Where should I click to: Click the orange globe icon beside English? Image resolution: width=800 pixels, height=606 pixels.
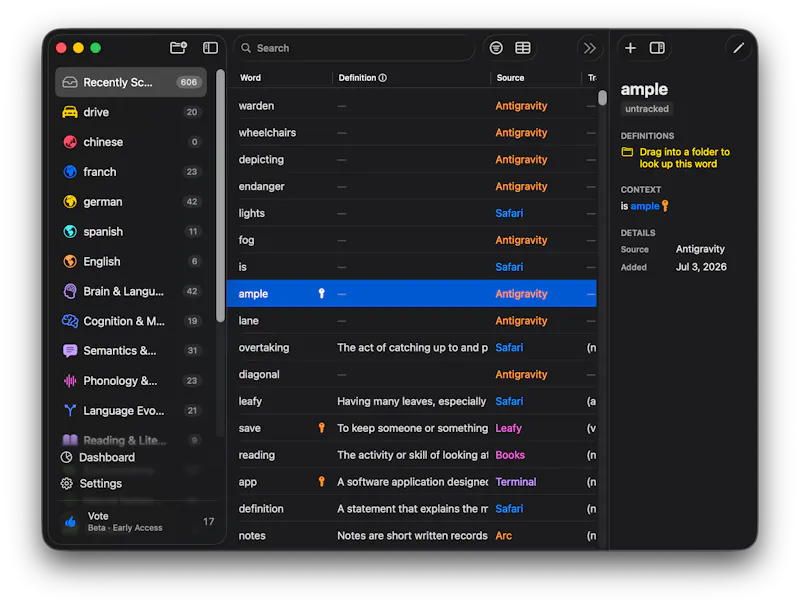[x=70, y=261]
